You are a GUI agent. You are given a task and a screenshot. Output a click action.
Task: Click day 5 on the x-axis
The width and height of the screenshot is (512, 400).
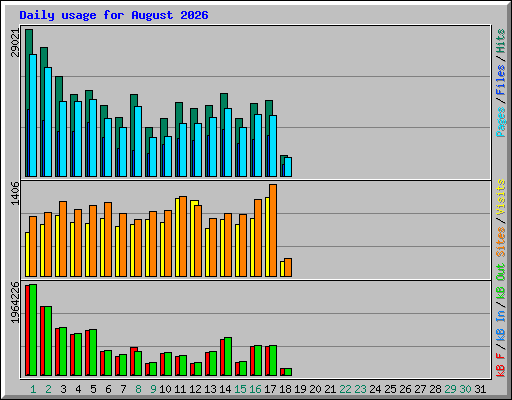pos(93,389)
